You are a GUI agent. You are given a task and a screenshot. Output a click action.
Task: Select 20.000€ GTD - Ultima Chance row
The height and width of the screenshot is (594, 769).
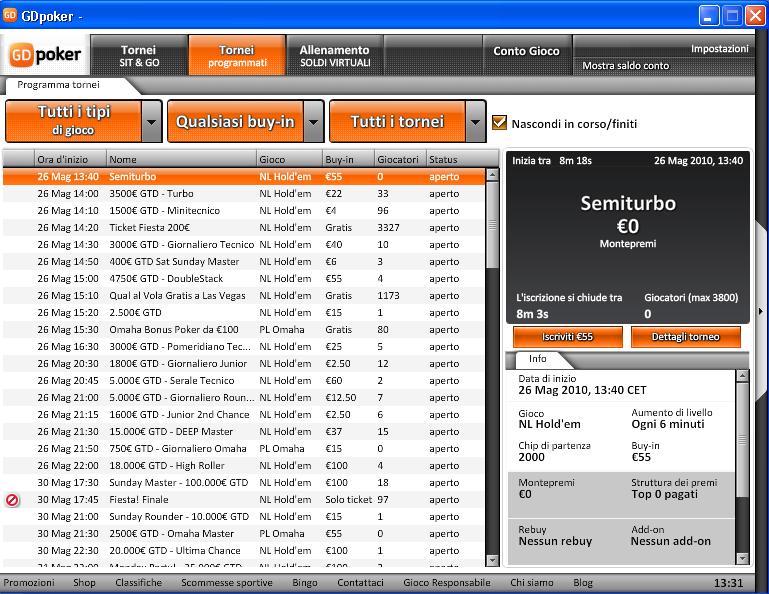click(244, 551)
